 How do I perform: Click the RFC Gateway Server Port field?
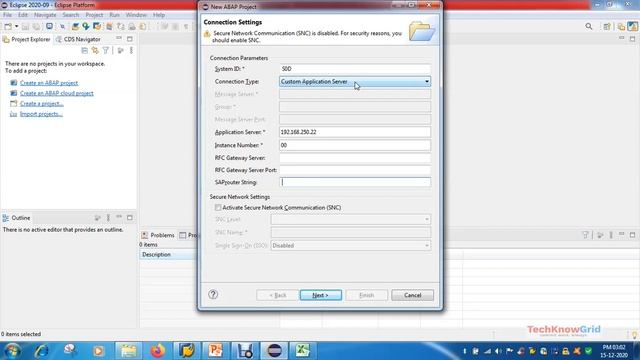[355, 170]
